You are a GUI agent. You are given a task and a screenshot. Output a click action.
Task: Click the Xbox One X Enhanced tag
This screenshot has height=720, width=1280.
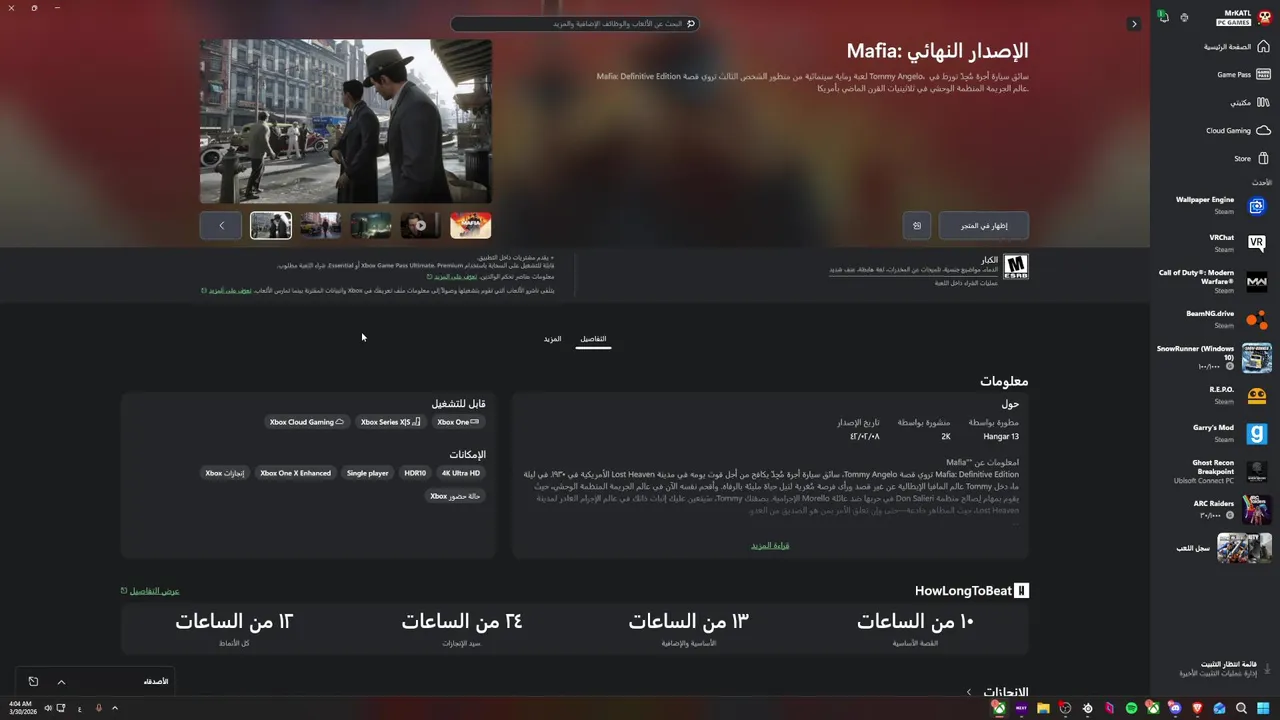[x=295, y=473]
